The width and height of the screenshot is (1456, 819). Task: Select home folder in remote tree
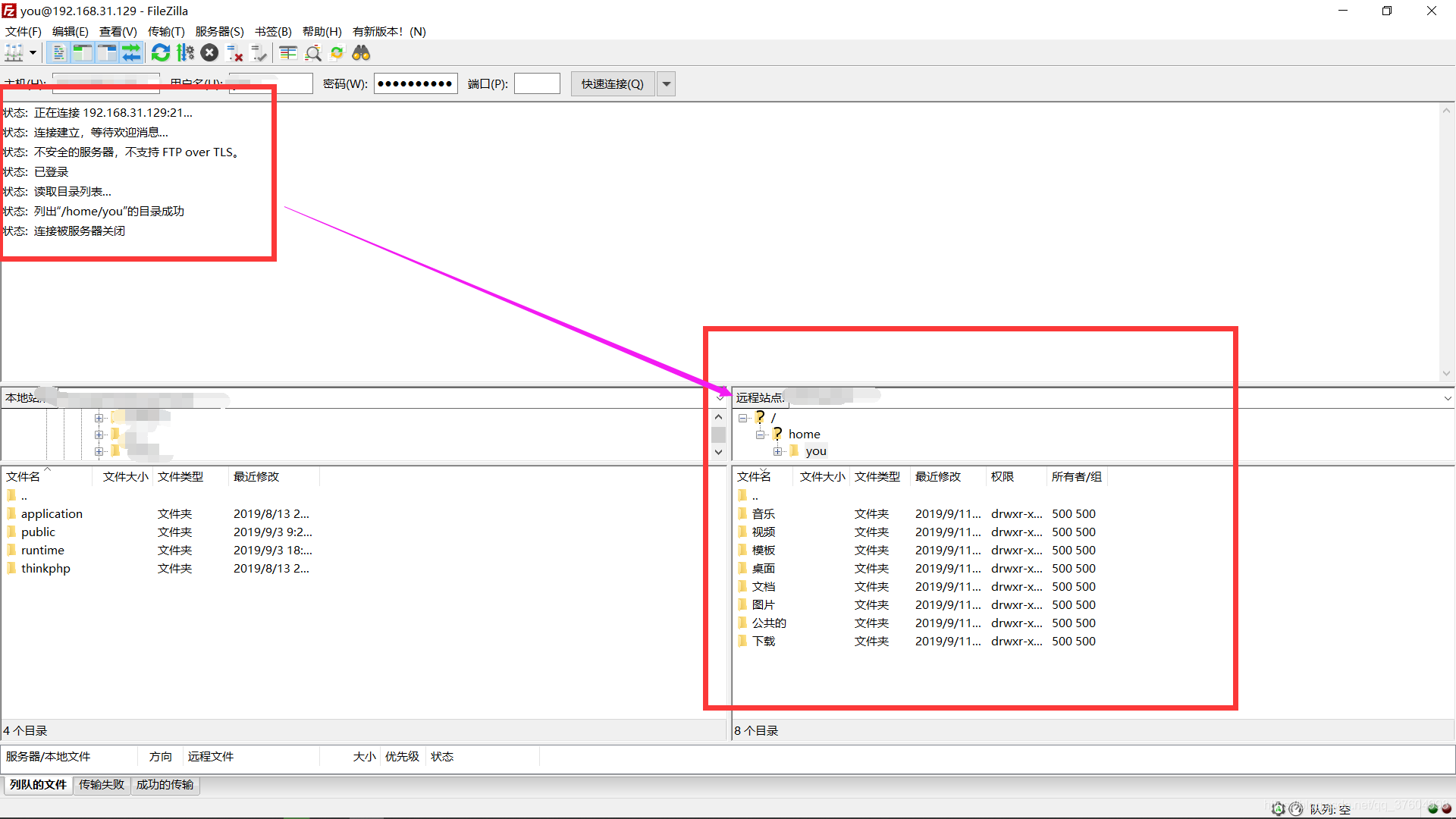tap(804, 435)
